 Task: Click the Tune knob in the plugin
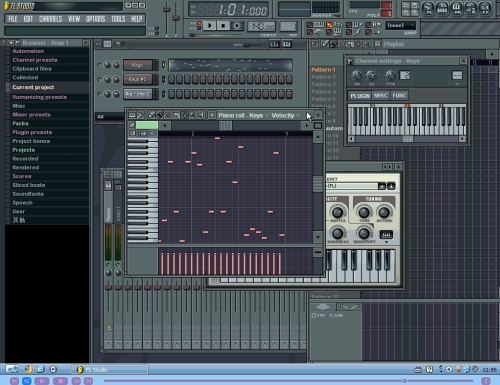pyautogui.click(x=364, y=212)
